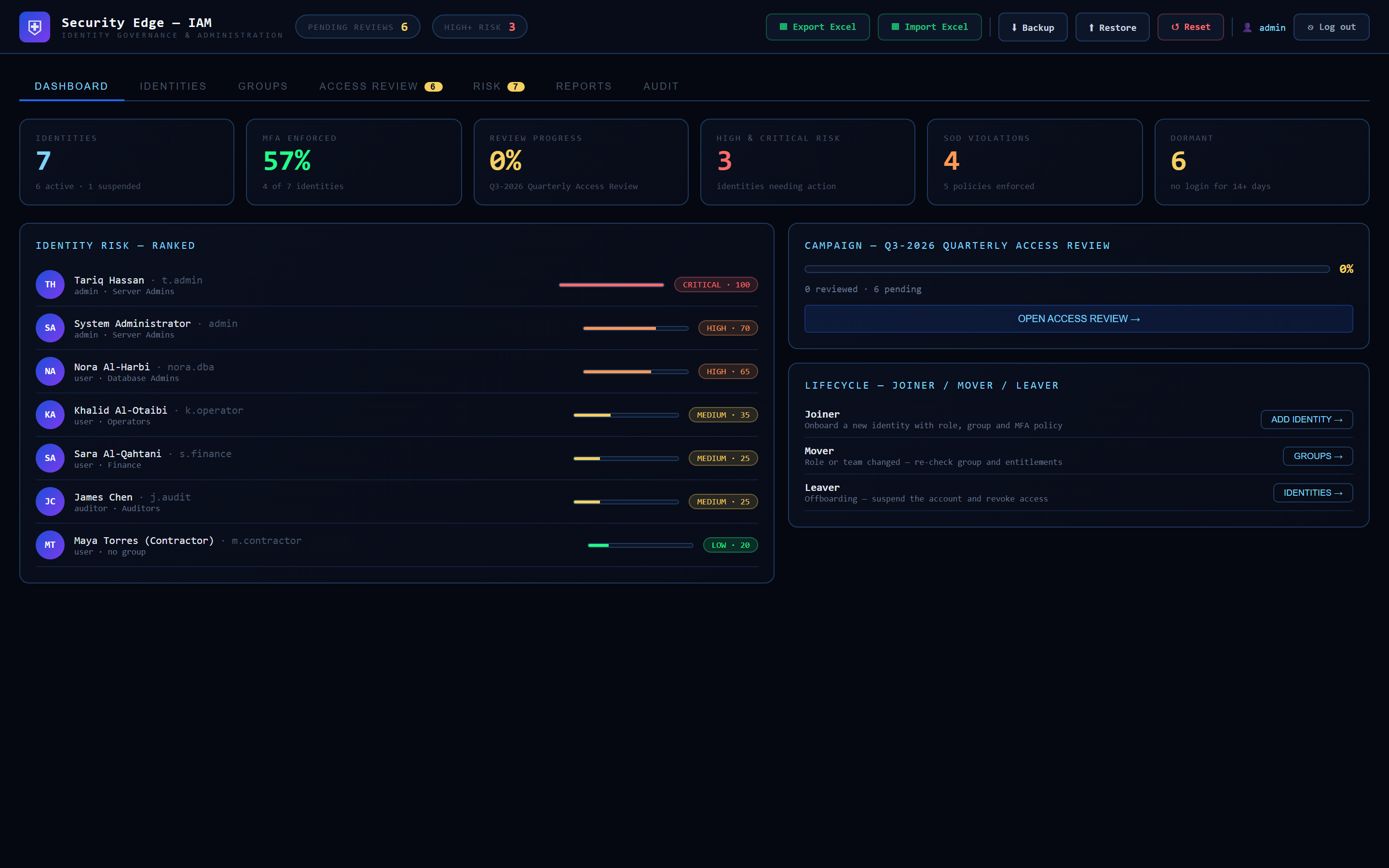
Task: Click the Dormant 6 card
Action: coord(1262,162)
